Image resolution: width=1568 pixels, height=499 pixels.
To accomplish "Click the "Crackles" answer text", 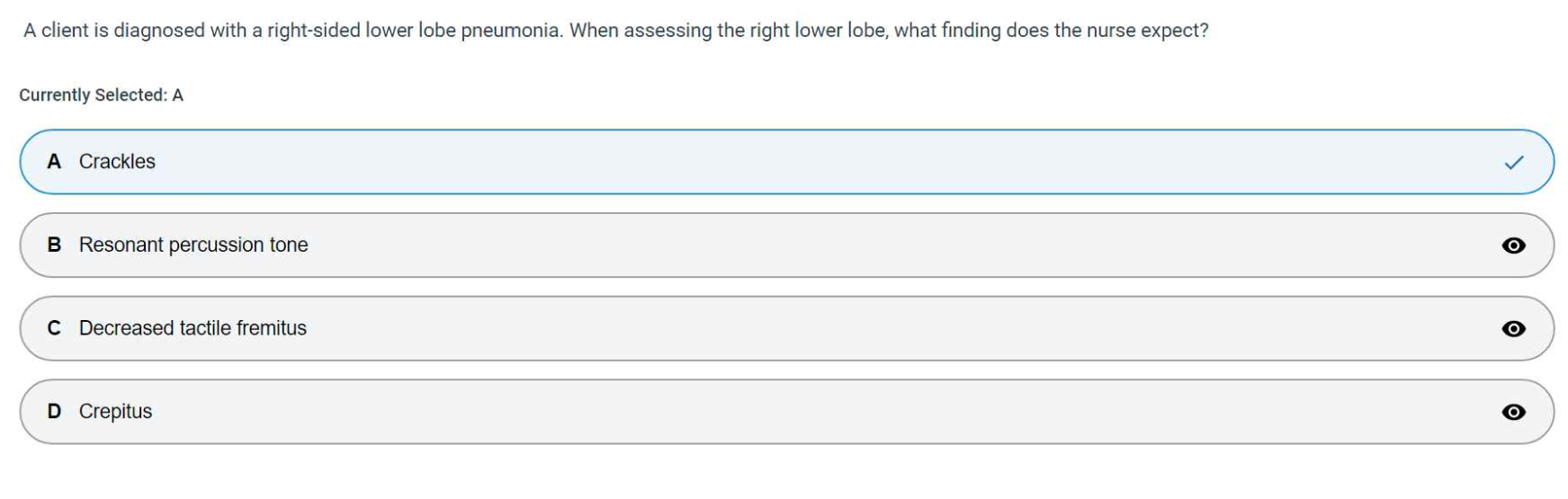I will click(x=117, y=162).
